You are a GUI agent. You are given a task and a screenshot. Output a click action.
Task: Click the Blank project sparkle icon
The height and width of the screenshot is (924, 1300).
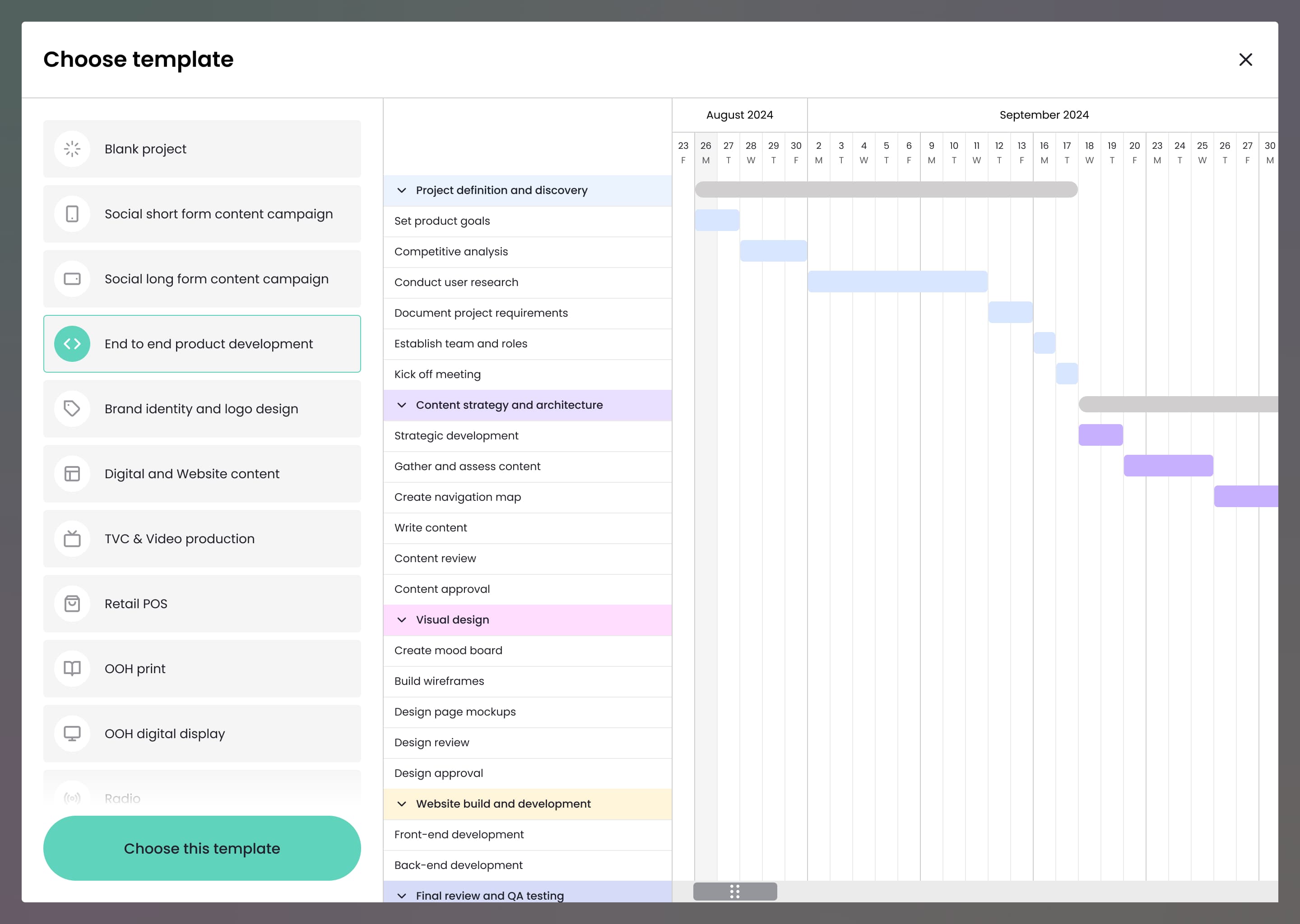(72, 149)
